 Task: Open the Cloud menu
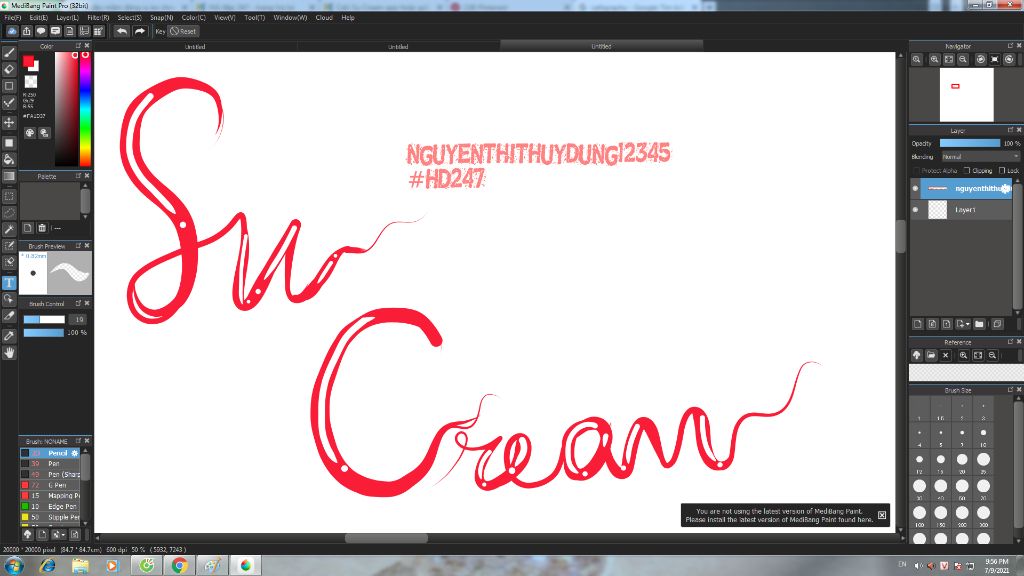point(324,18)
